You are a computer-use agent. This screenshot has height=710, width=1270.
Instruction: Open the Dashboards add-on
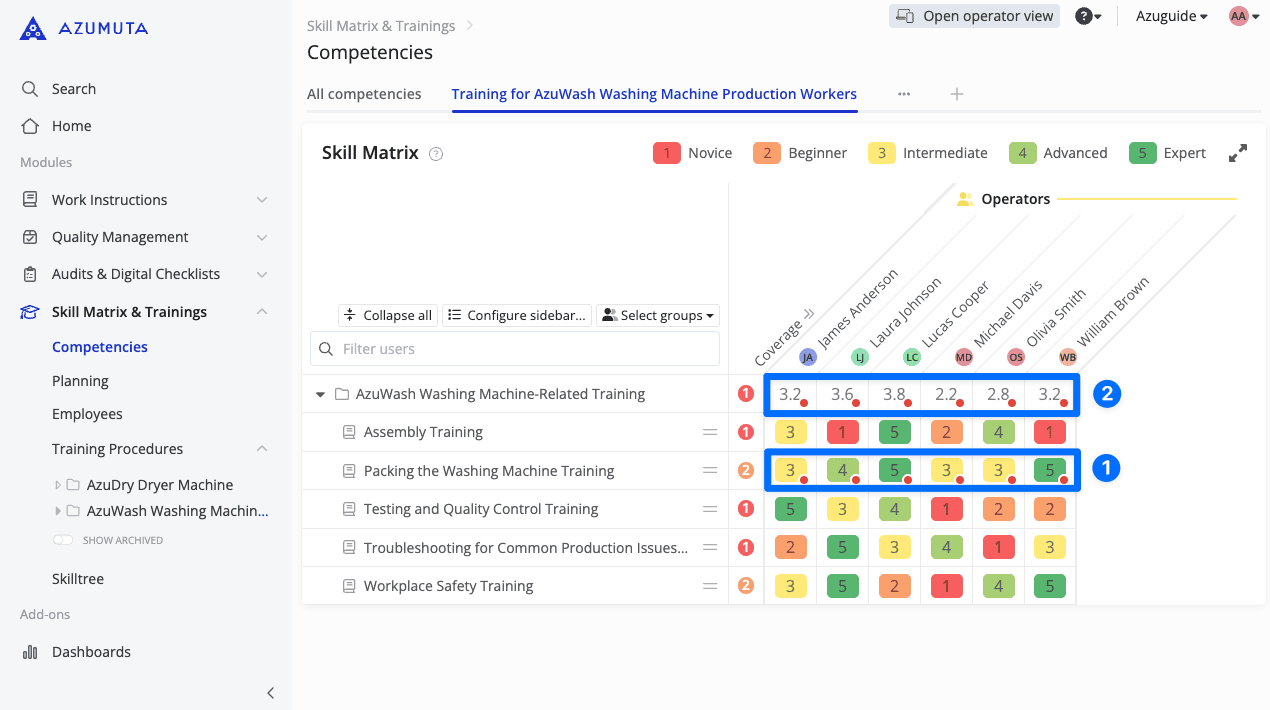91,652
